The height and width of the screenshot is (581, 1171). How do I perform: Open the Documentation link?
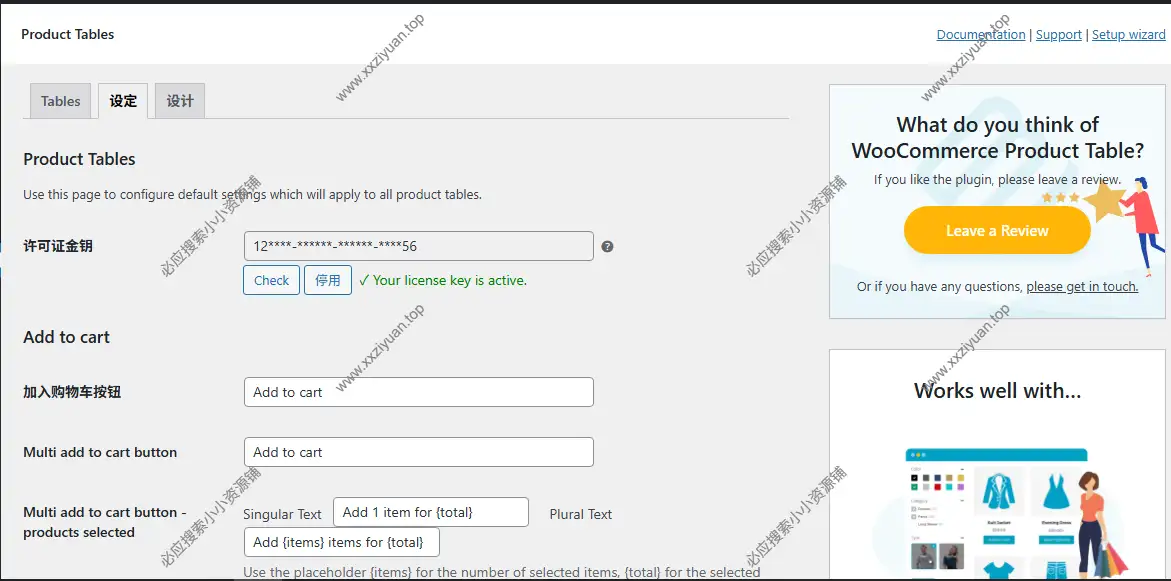point(980,34)
